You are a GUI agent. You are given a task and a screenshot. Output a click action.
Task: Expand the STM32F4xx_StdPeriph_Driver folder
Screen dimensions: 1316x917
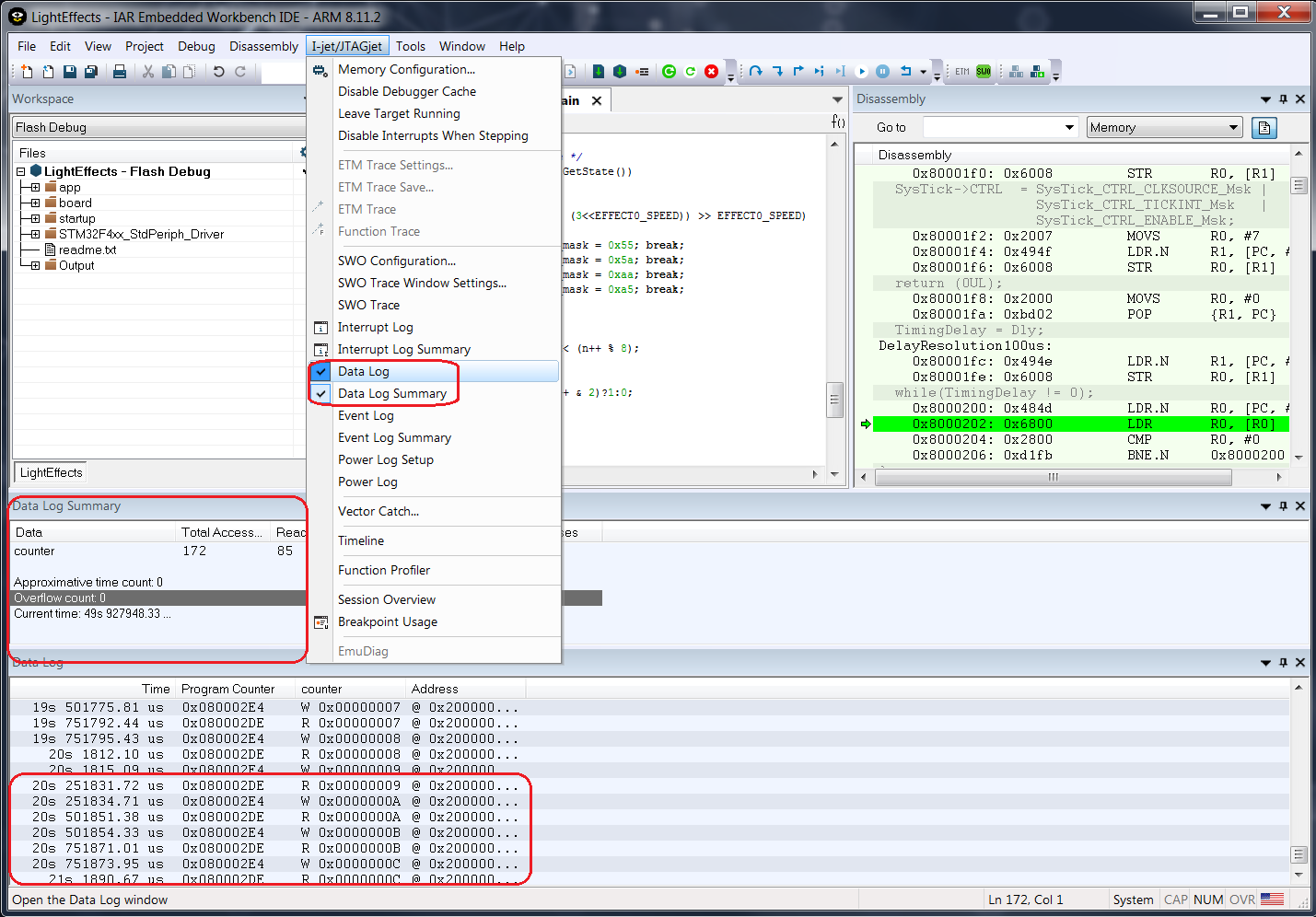tap(35, 235)
